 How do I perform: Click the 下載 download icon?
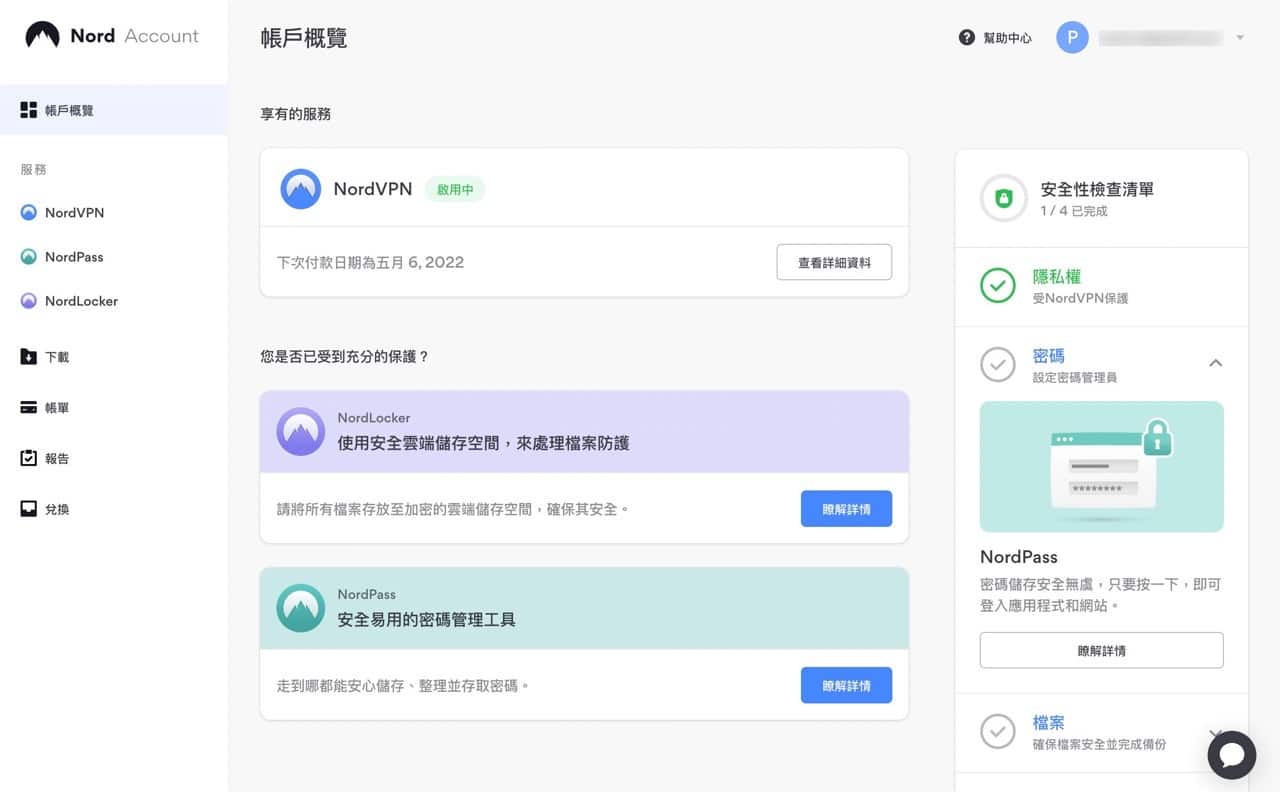point(29,357)
